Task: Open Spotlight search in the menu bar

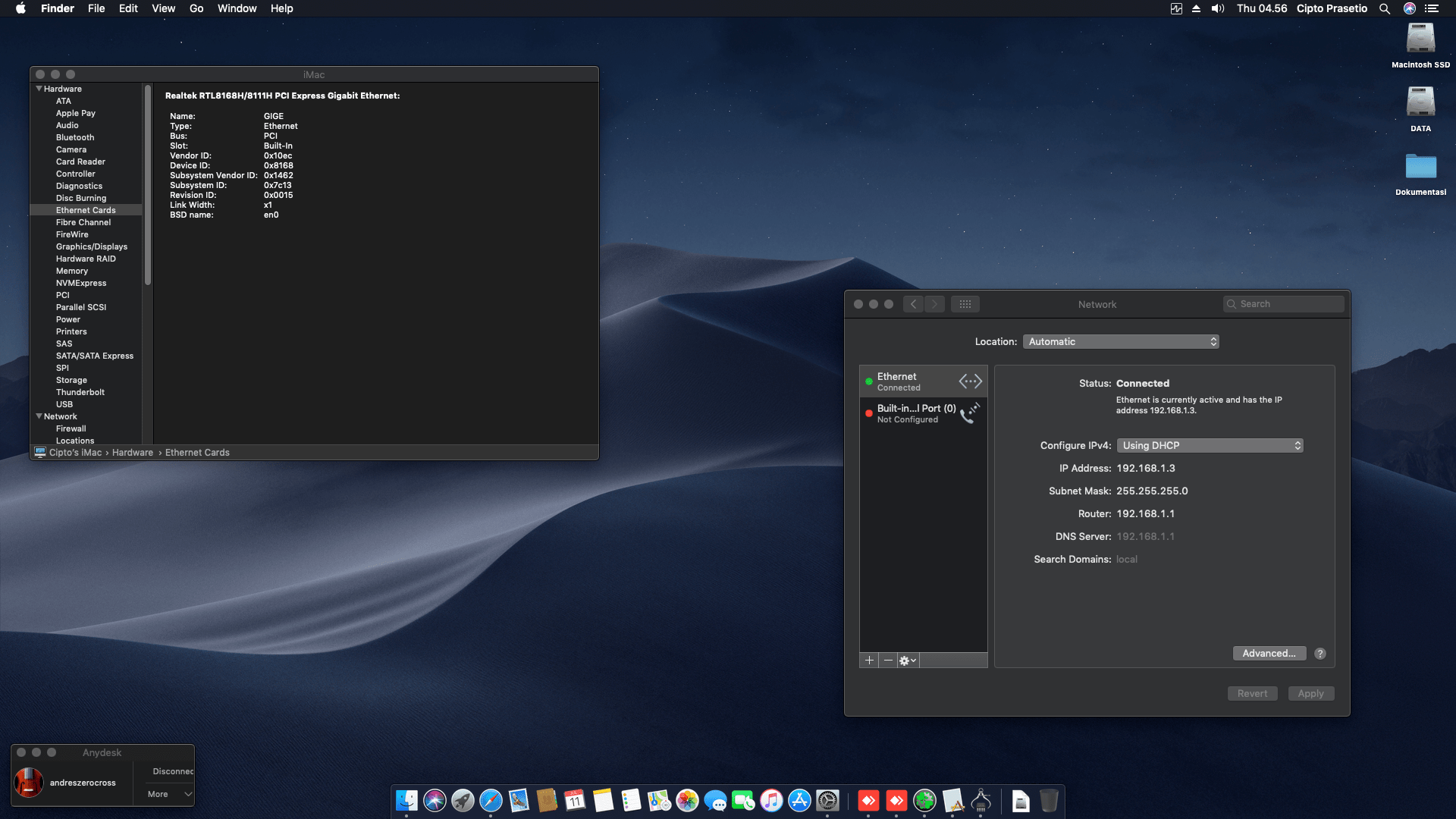Action: coord(1385,9)
